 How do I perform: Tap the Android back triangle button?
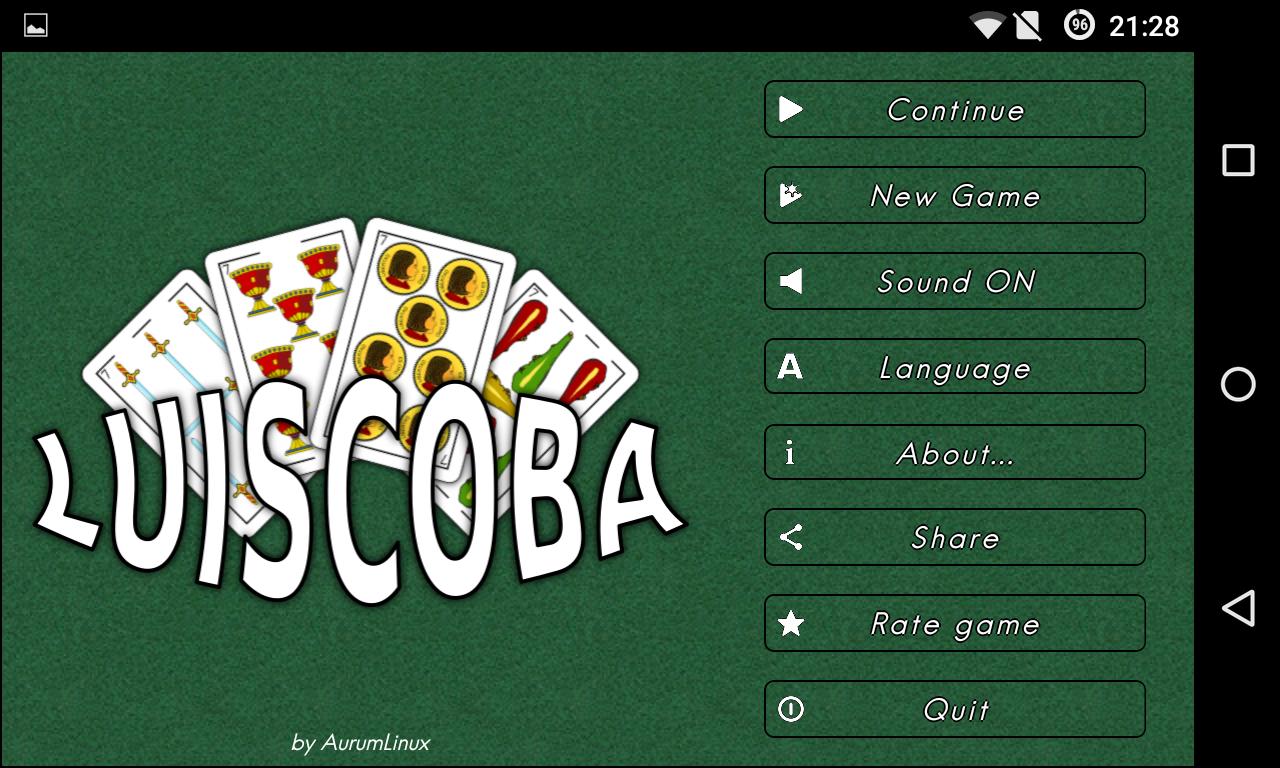click(1238, 608)
